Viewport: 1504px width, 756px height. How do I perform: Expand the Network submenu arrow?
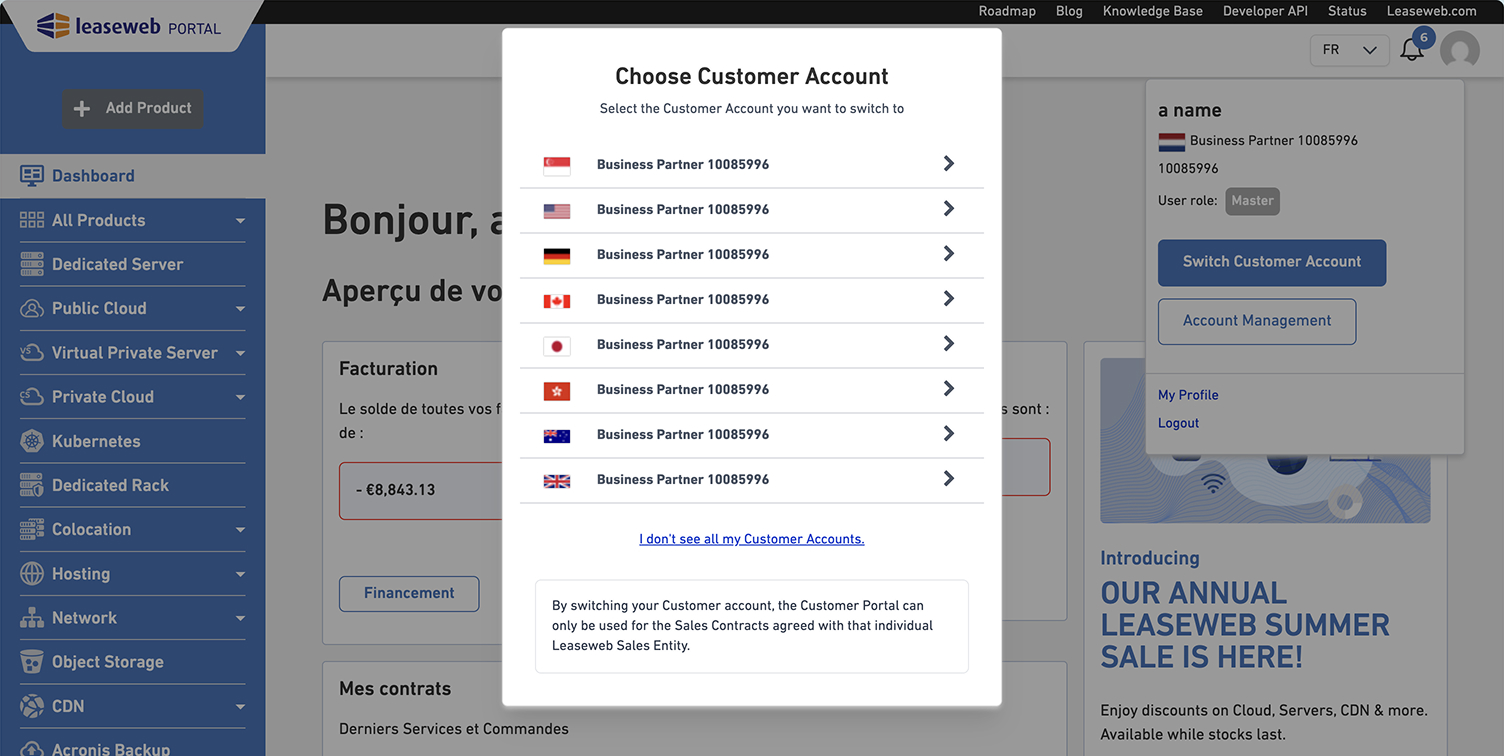click(x=240, y=619)
